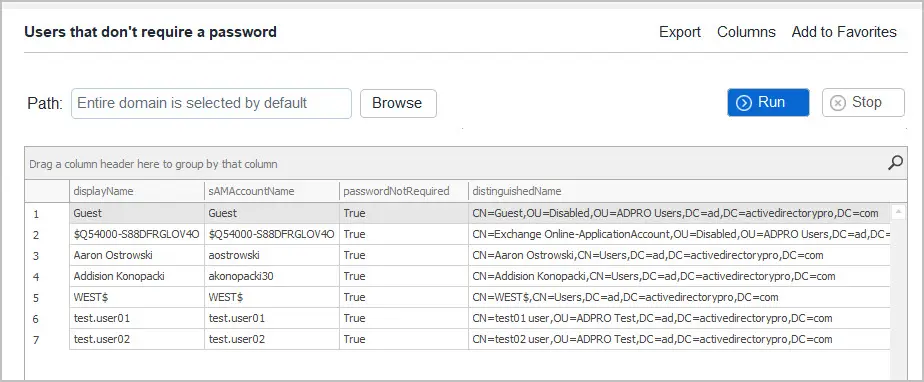The width and height of the screenshot is (924, 382).
Task: Select CN=Exchange Online-ApplicationAccount distinguished name cell
Action: click(x=679, y=234)
